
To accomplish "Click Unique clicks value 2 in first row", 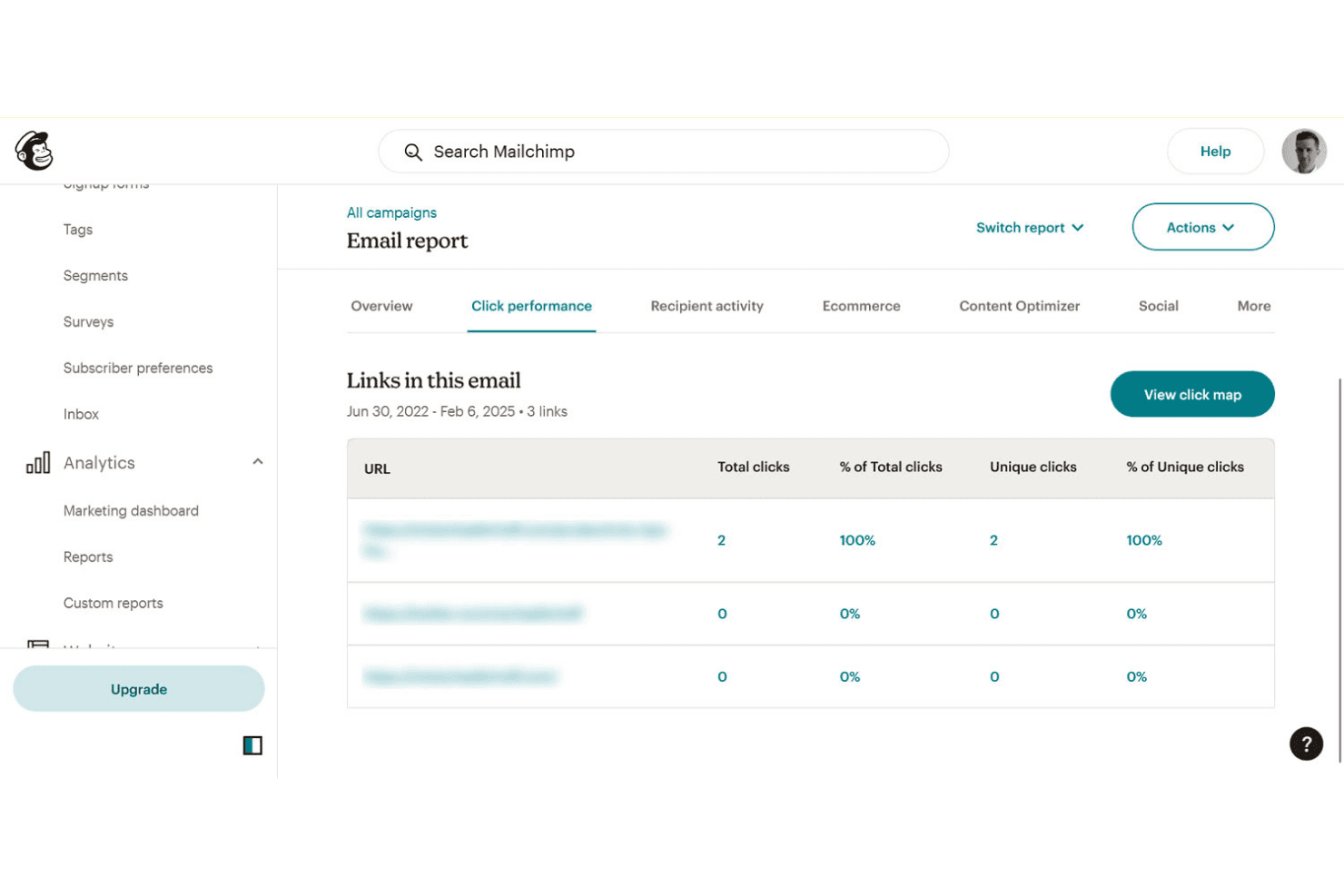I will click(993, 540).
